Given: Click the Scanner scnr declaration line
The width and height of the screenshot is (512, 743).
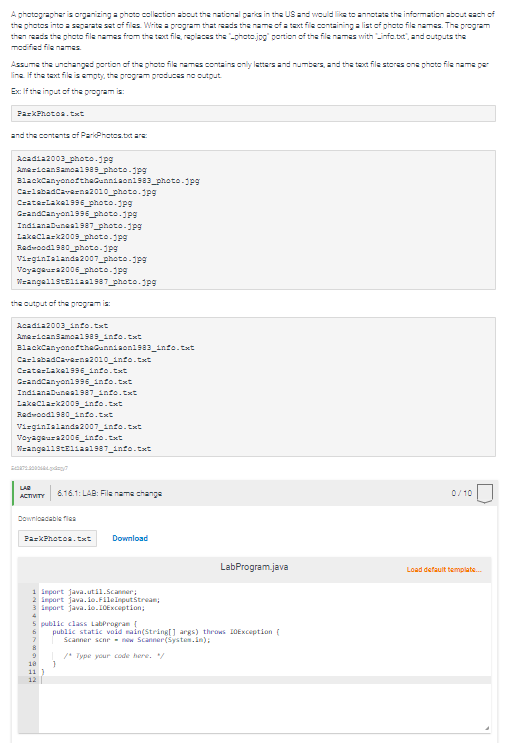Looking at the screenshot, I should click(137, 640).
